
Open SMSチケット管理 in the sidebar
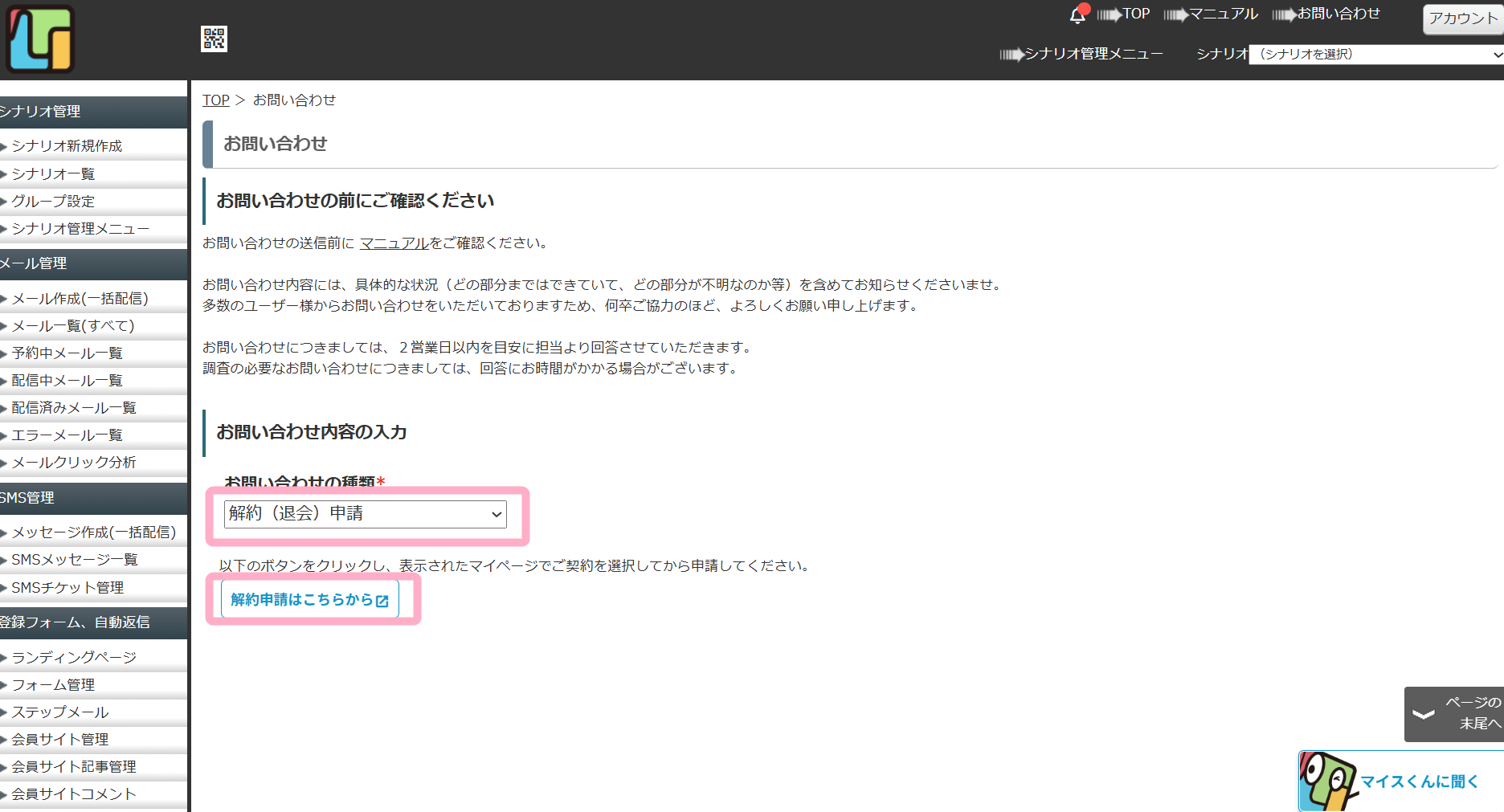(x=67, y=588)
